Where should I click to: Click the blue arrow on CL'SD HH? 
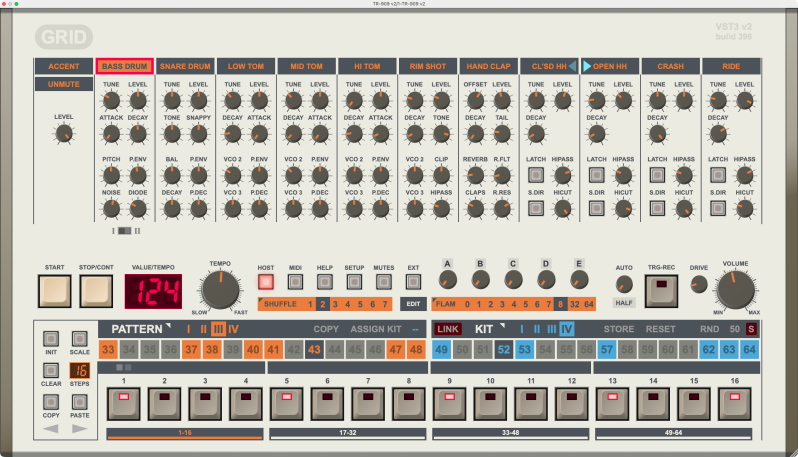[x=573, y=66]
